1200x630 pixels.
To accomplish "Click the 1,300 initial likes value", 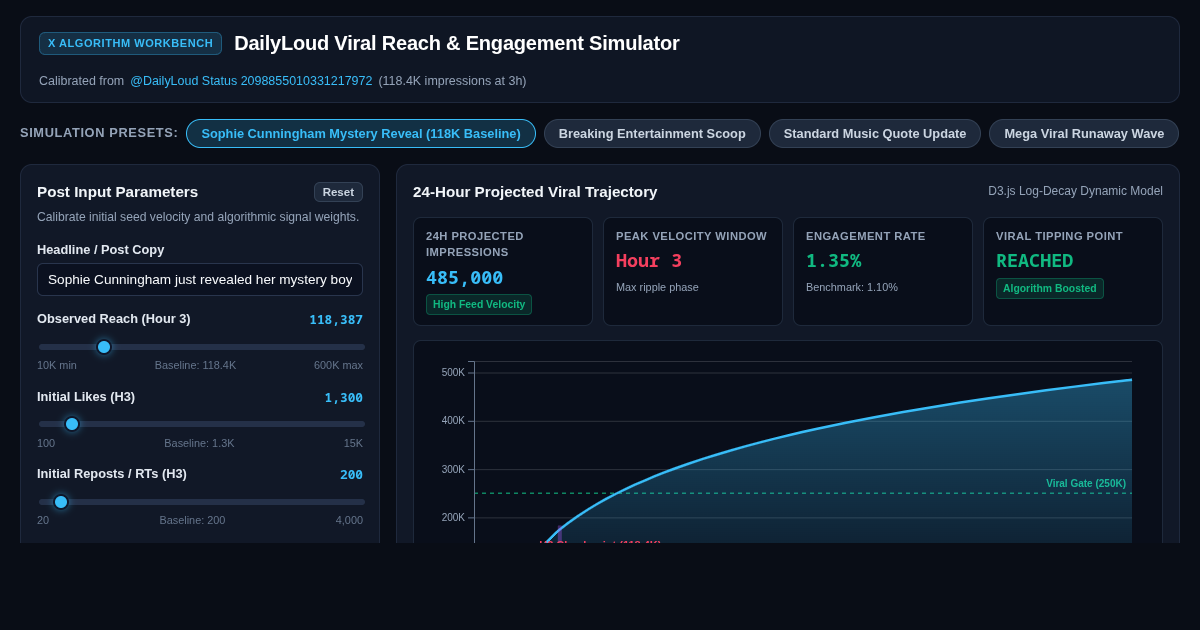I will click(344, 398).
